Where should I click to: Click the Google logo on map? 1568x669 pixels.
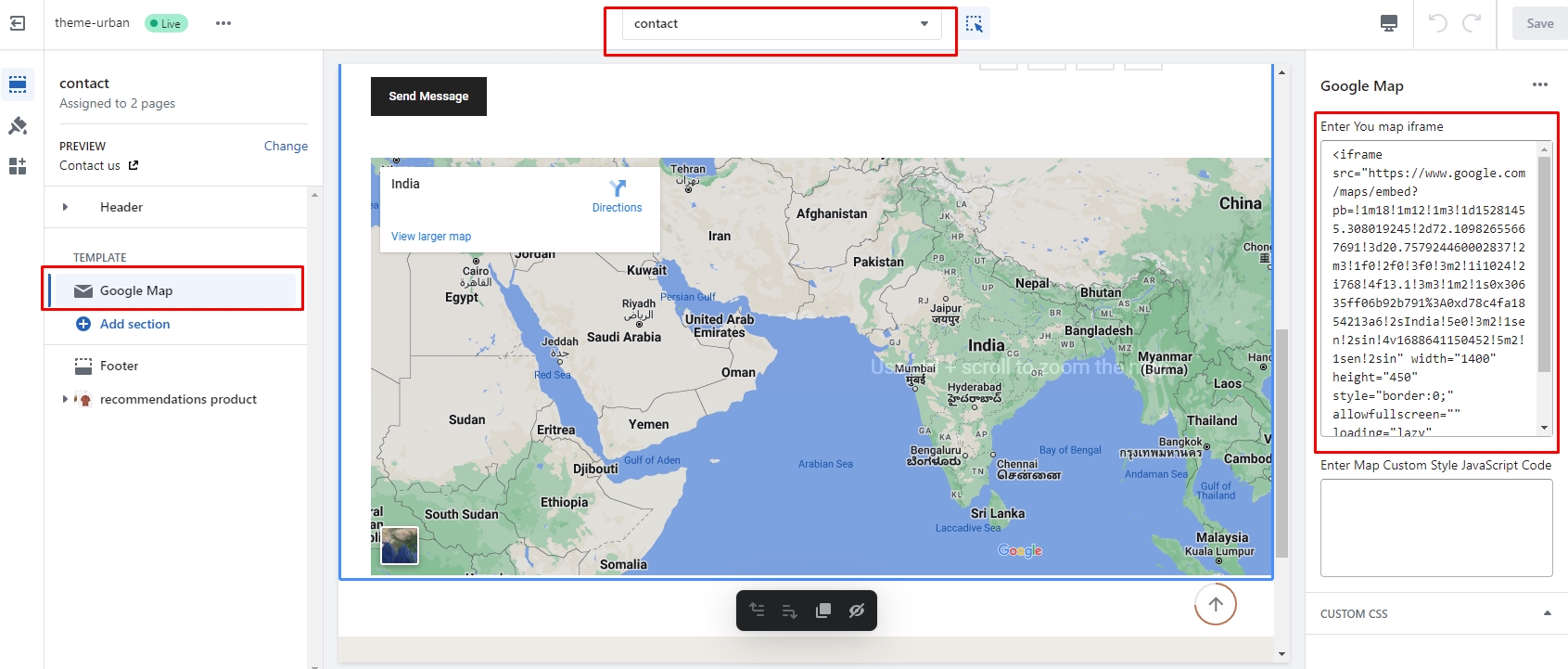point(1020,550)
